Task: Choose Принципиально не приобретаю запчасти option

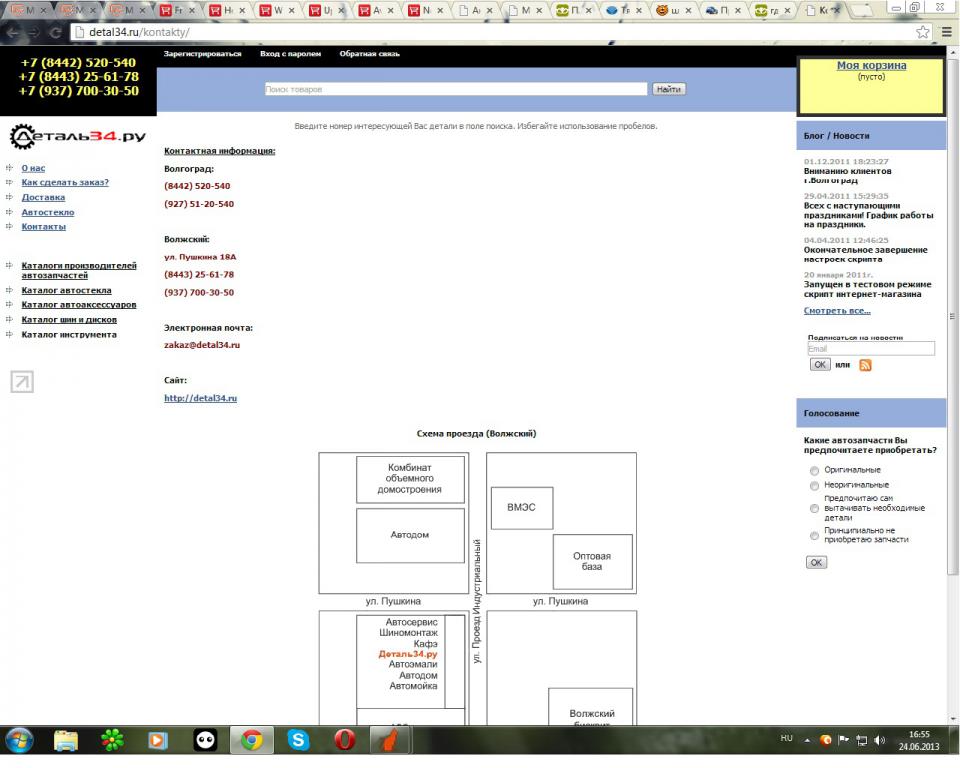Action: coord(814,536)
